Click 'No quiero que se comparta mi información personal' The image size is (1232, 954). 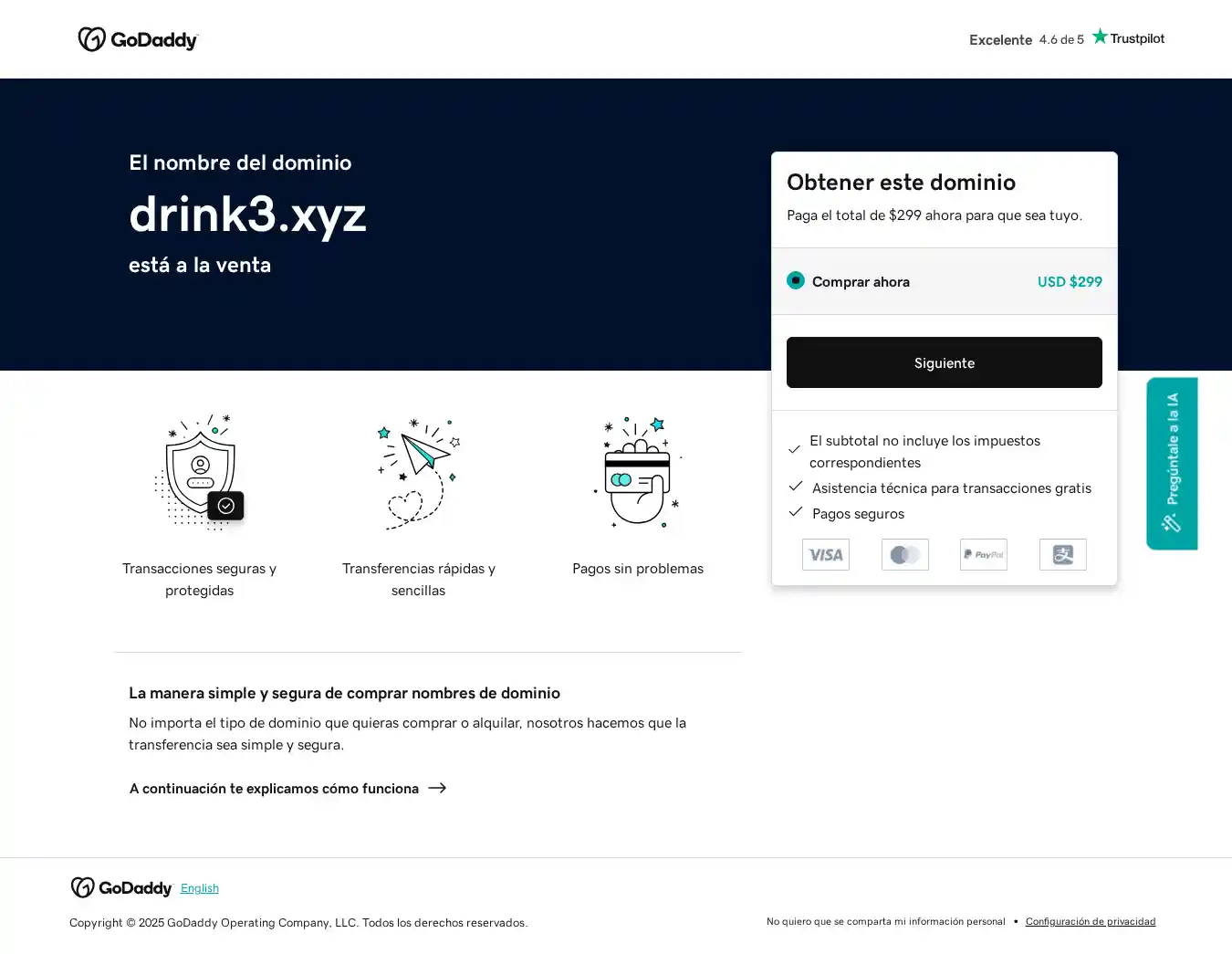click(x=885, y=922)
